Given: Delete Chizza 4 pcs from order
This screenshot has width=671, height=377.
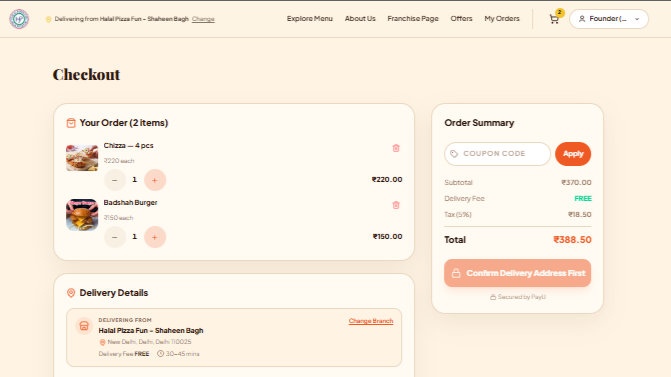Looking at the screenshot, I should (x=396, y=148).
